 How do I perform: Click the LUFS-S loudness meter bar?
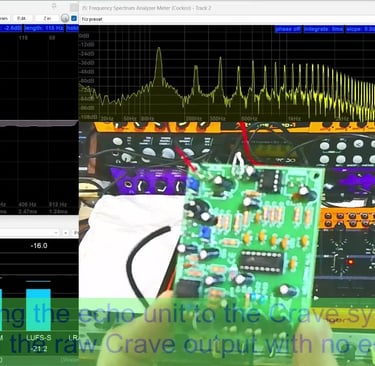pos(38,310)
